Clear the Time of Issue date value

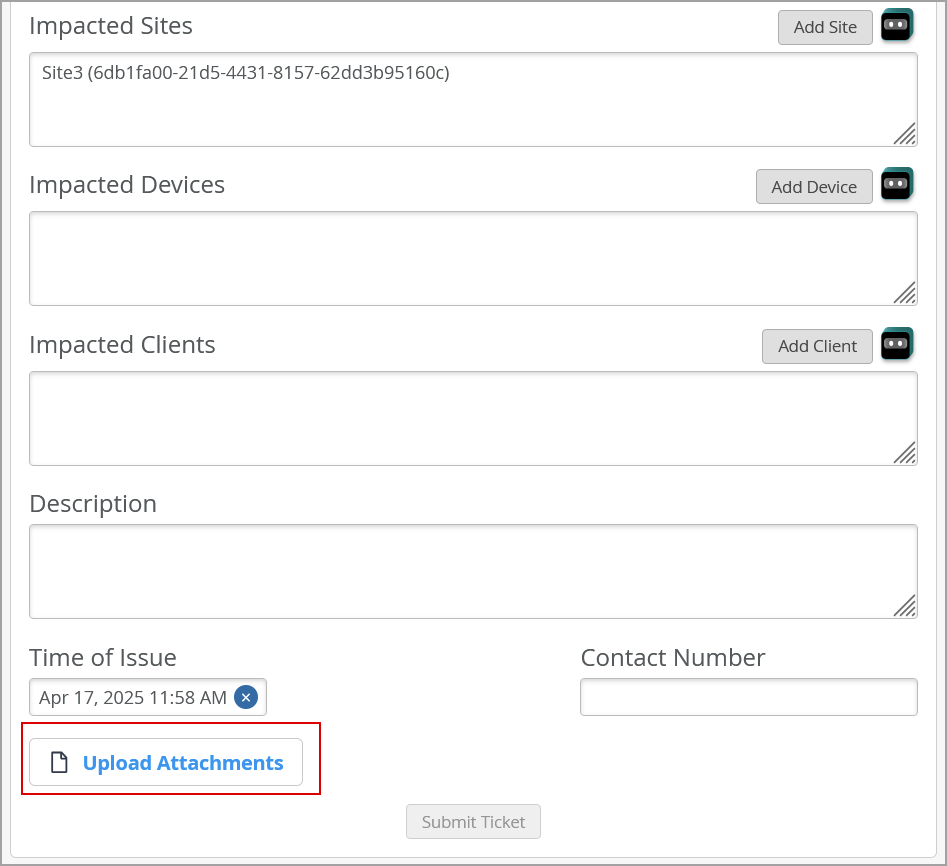246,697
